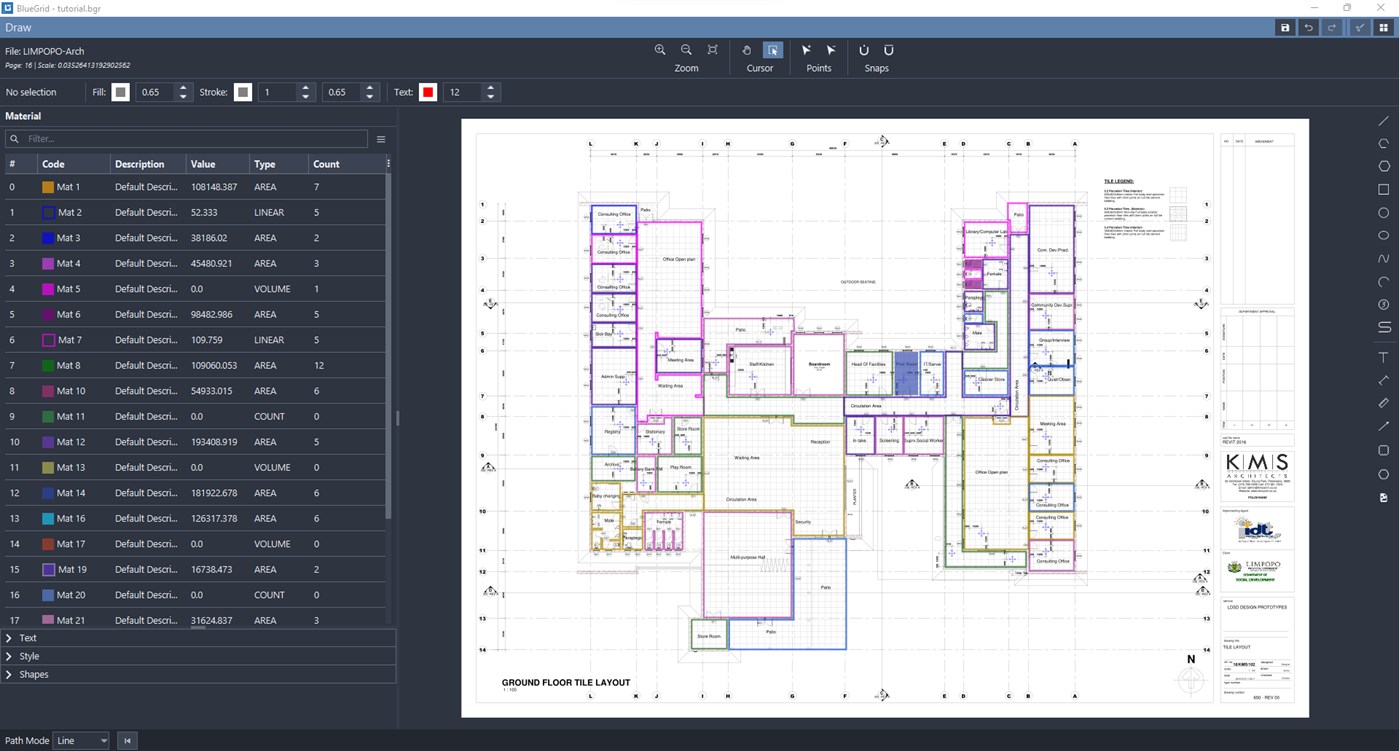This screenshot has height=751, width=1399.
Task: Click the Zoom to fit button
Action: (713, 50)
